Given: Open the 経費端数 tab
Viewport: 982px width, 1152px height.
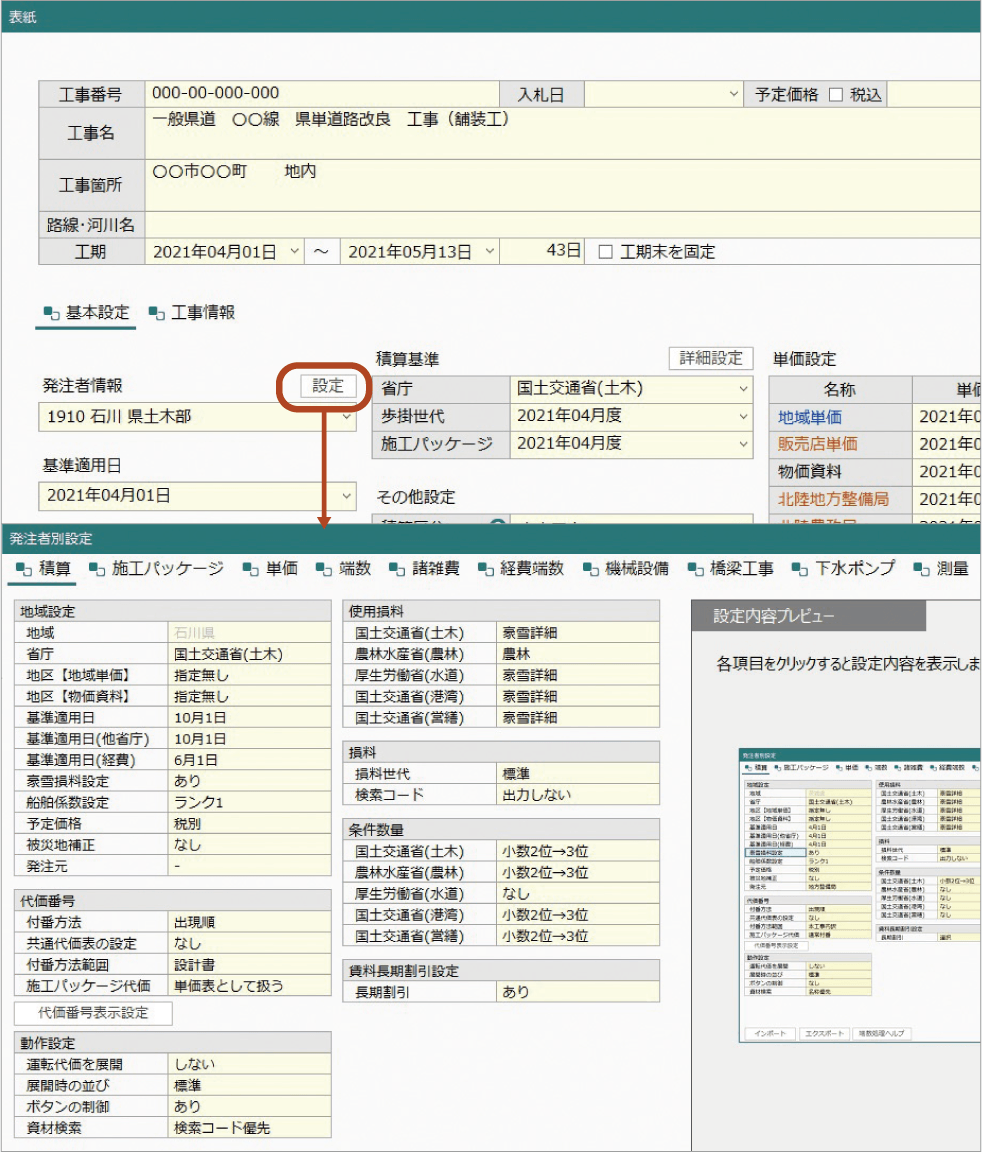Looking at the screenshot, I should click(522, 569).
